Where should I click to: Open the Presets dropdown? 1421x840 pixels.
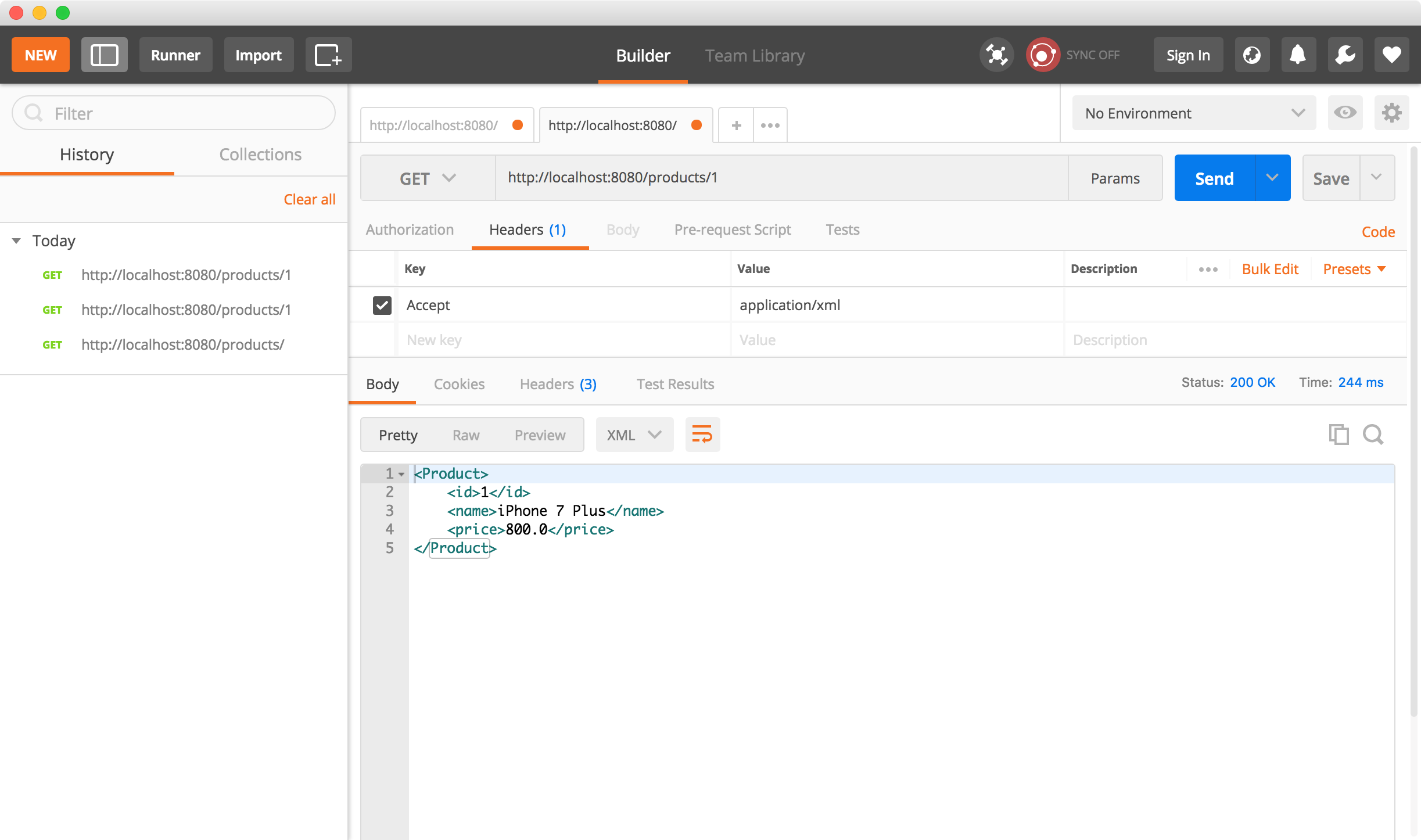pyautogui.click(x=1354, y=269)
